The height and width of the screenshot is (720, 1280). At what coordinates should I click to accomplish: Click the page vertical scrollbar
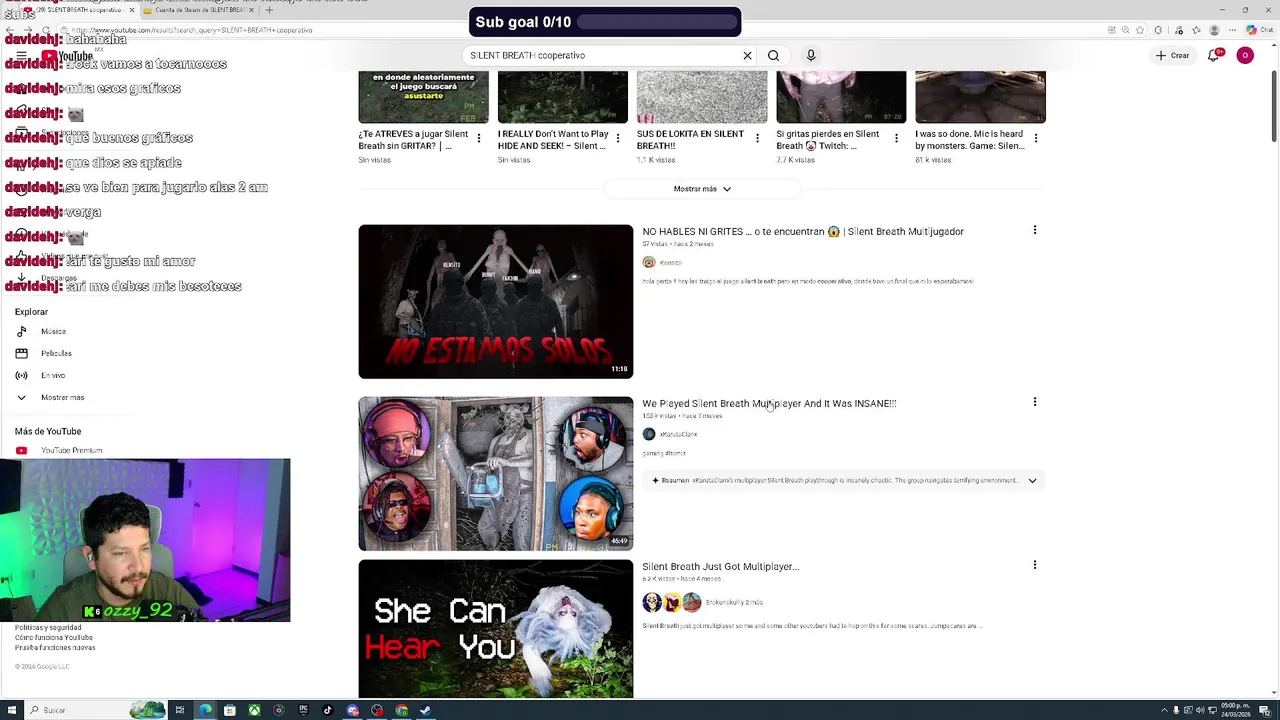coord(1273,105)
